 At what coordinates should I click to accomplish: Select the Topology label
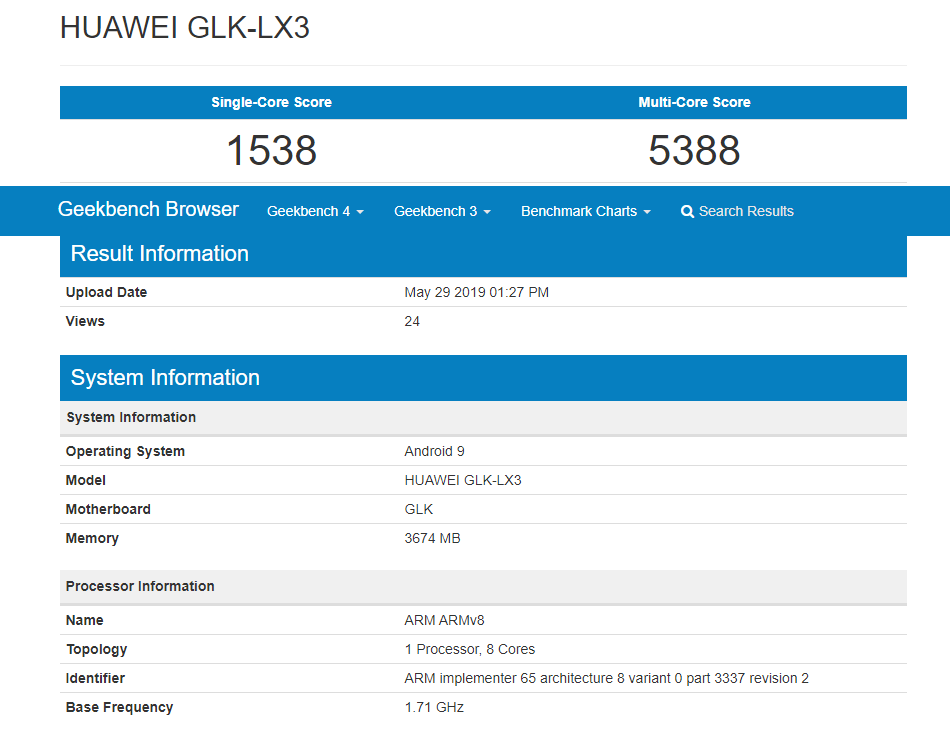point(96,650)
